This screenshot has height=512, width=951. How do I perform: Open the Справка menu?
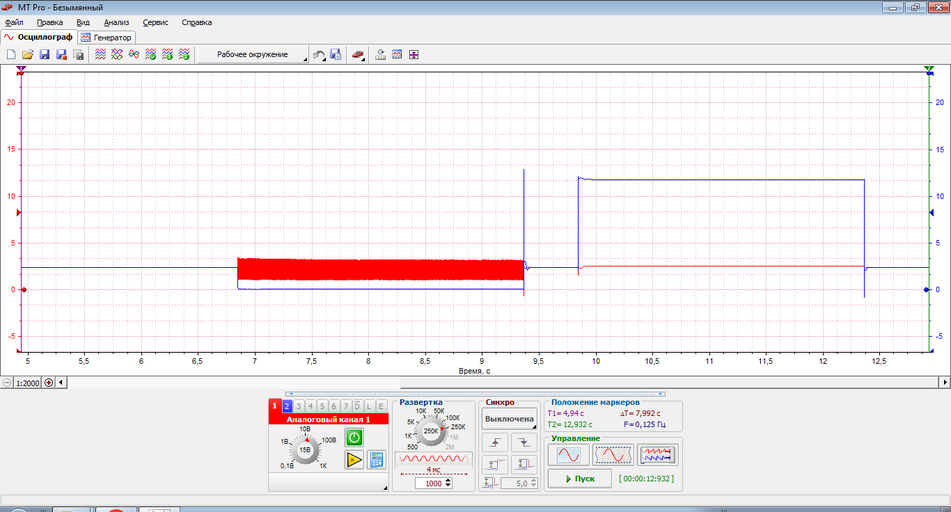point(197,22)
